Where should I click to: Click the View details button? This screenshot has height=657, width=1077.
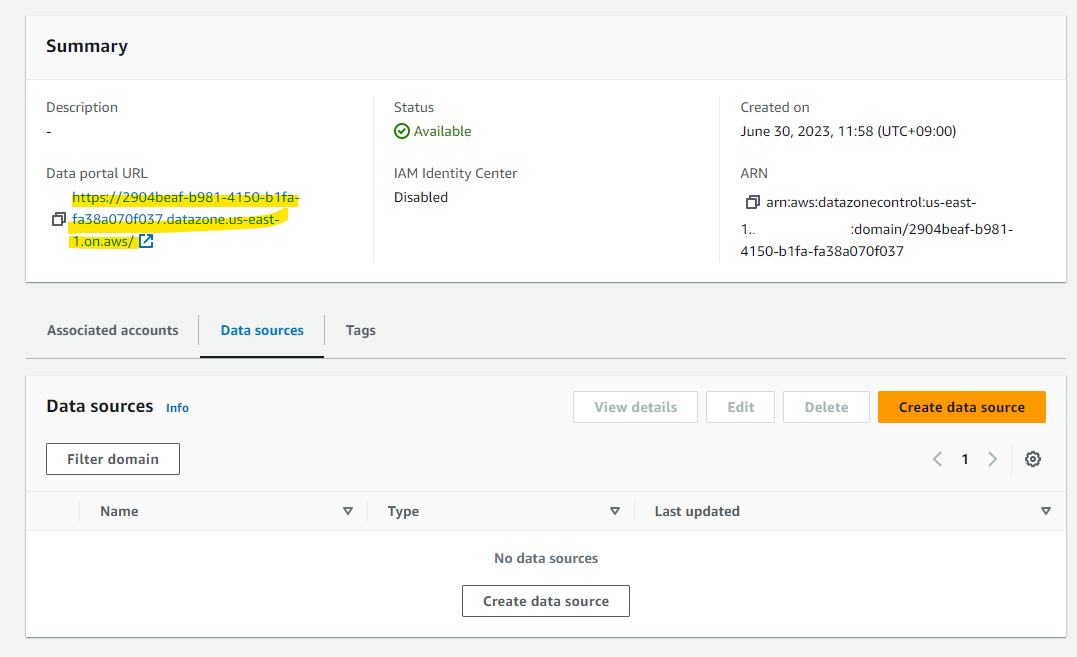pyautogui.click(x=635, y=407)
